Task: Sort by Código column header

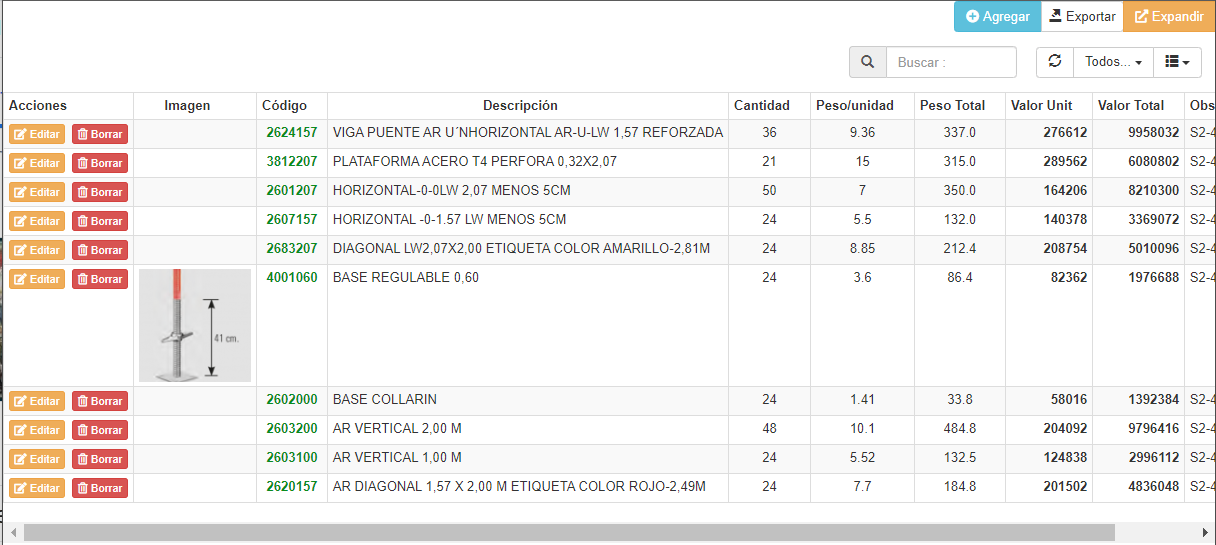Action: [x=284, y=105]
